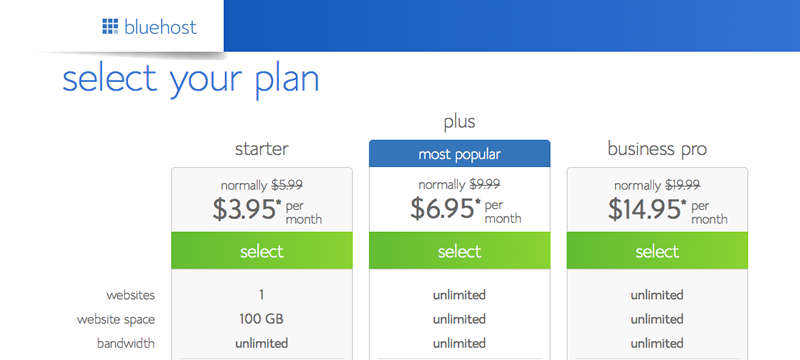Click the websites row label
The height and width of the screenshot is (360, 800).
point(131,295)
